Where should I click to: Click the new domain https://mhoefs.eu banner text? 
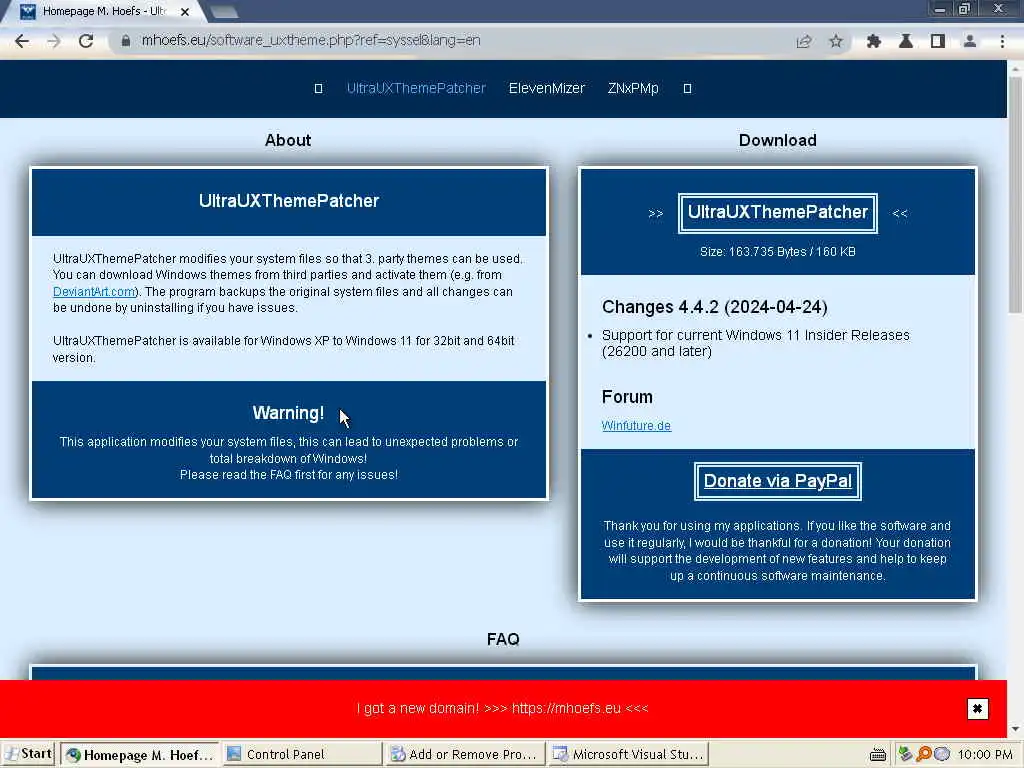point(502,708)
